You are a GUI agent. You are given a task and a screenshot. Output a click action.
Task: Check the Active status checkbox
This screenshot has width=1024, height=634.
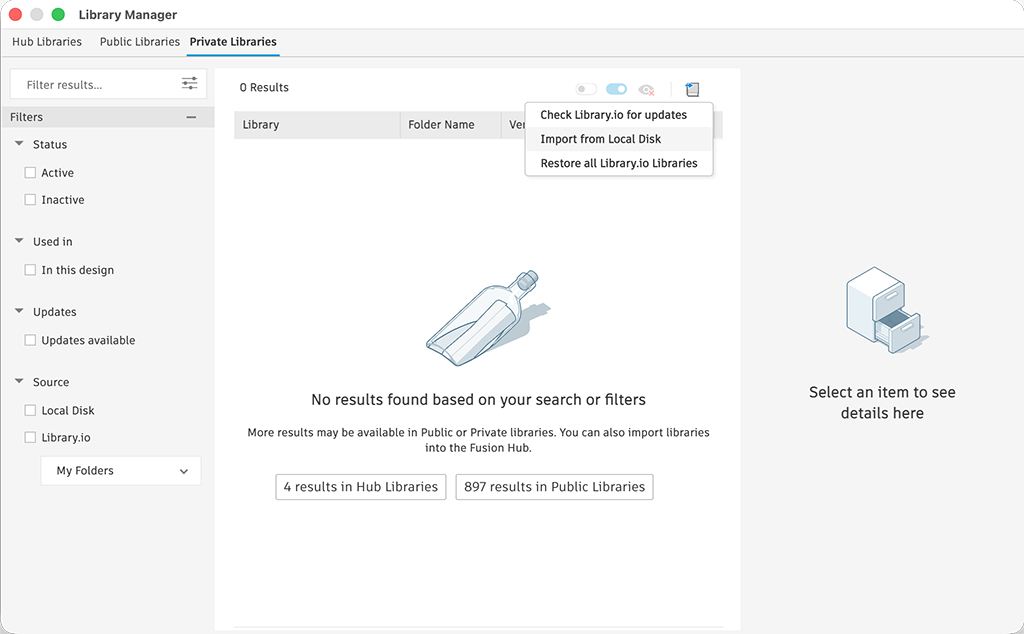(x=30, y=173)
